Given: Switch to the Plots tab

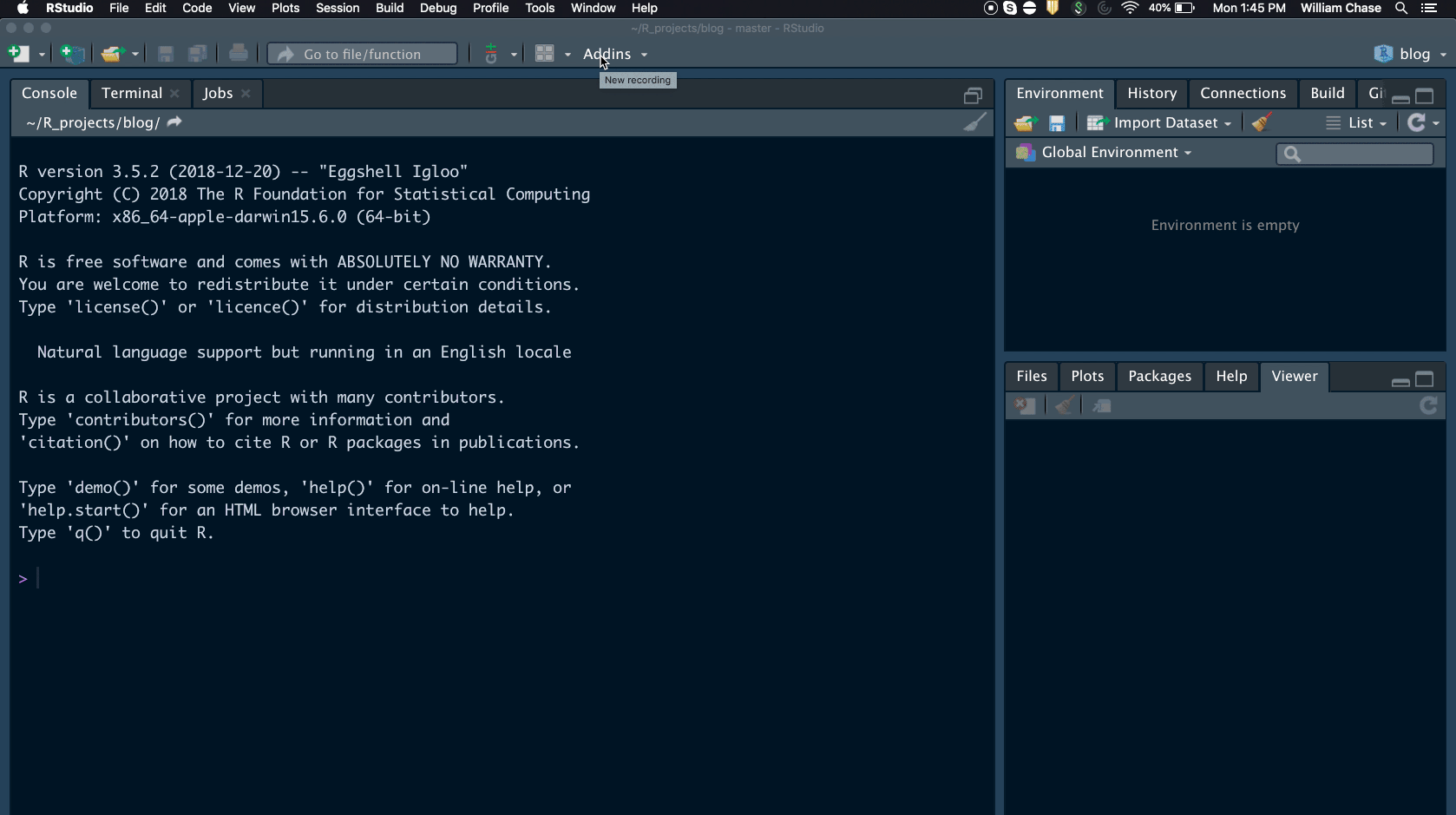Looking at the screenshot, I should (1087, 376).
